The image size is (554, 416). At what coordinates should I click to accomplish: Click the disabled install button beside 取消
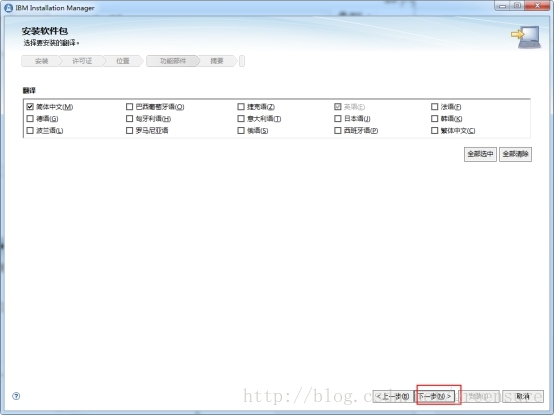tap(478, 396)
